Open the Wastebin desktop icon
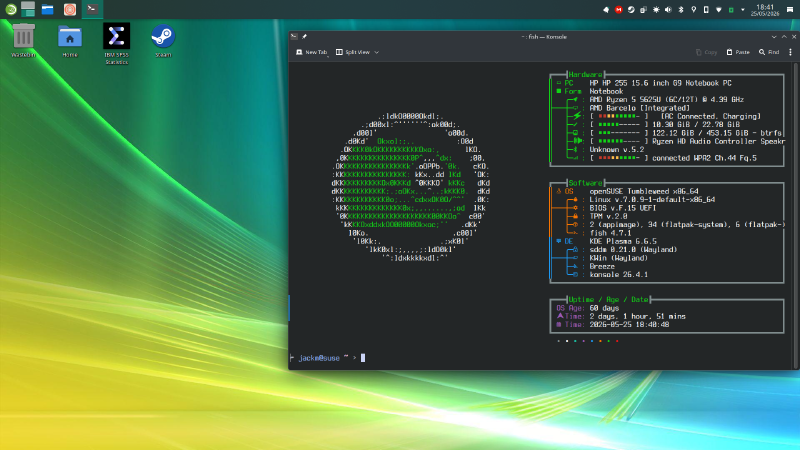 [23, 40]
